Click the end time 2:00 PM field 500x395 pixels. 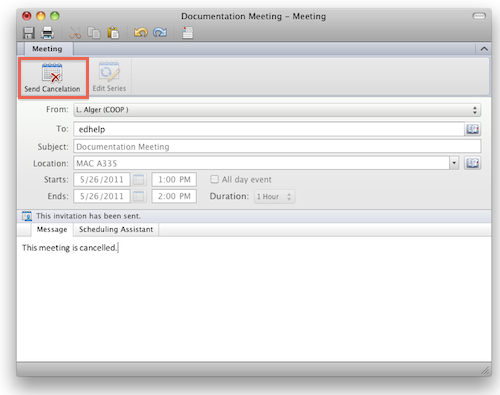174,196
